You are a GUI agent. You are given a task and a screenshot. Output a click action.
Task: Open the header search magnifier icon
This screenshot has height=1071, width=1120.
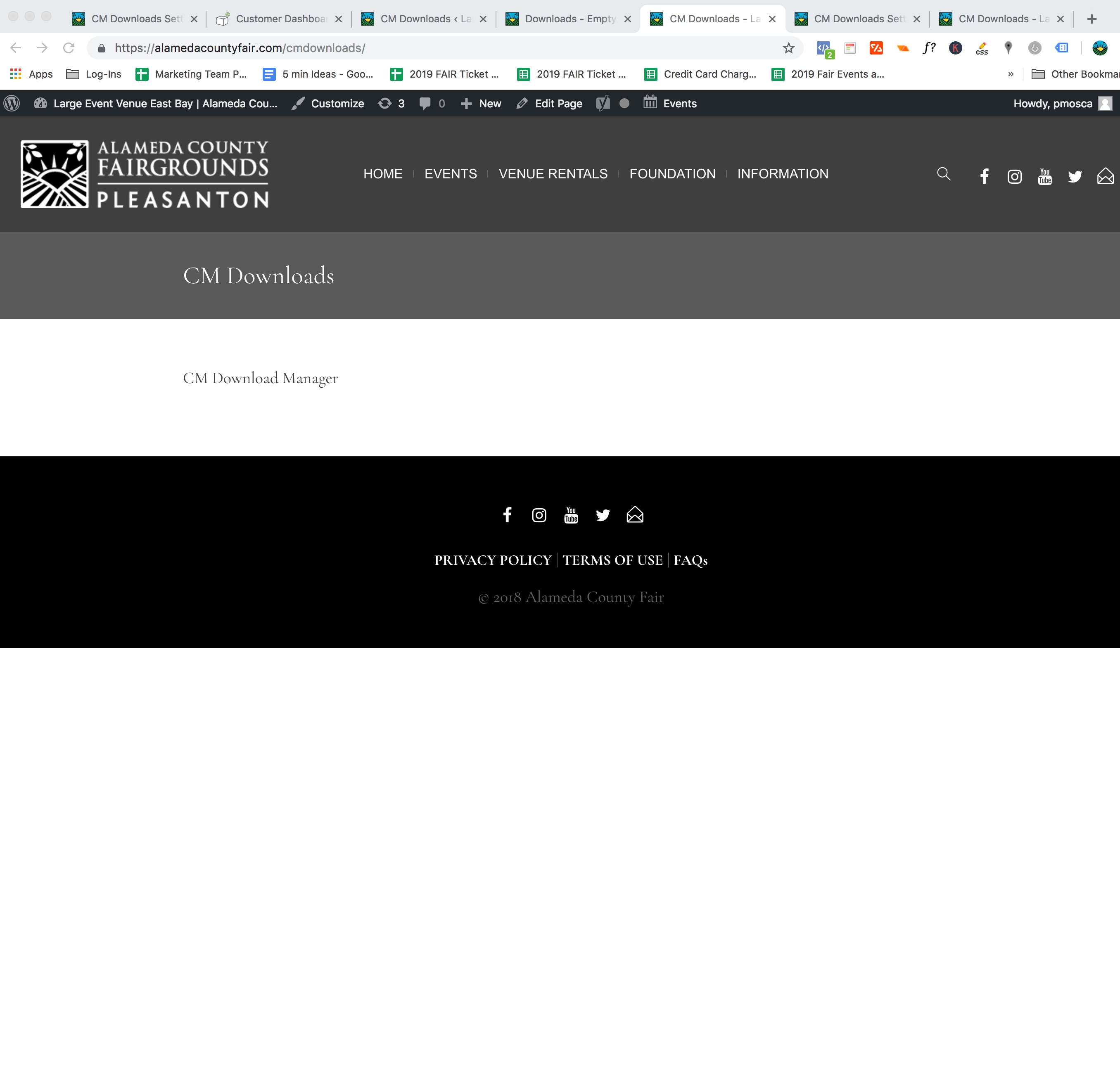[944, 173]
